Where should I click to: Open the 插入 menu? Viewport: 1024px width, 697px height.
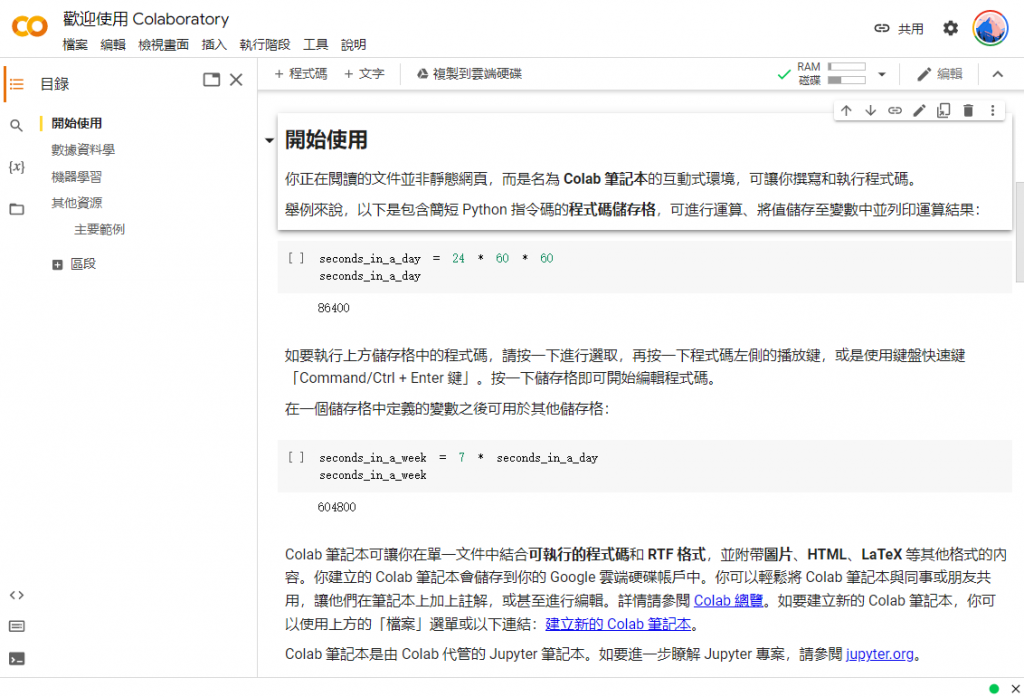[x=214, y=44]
